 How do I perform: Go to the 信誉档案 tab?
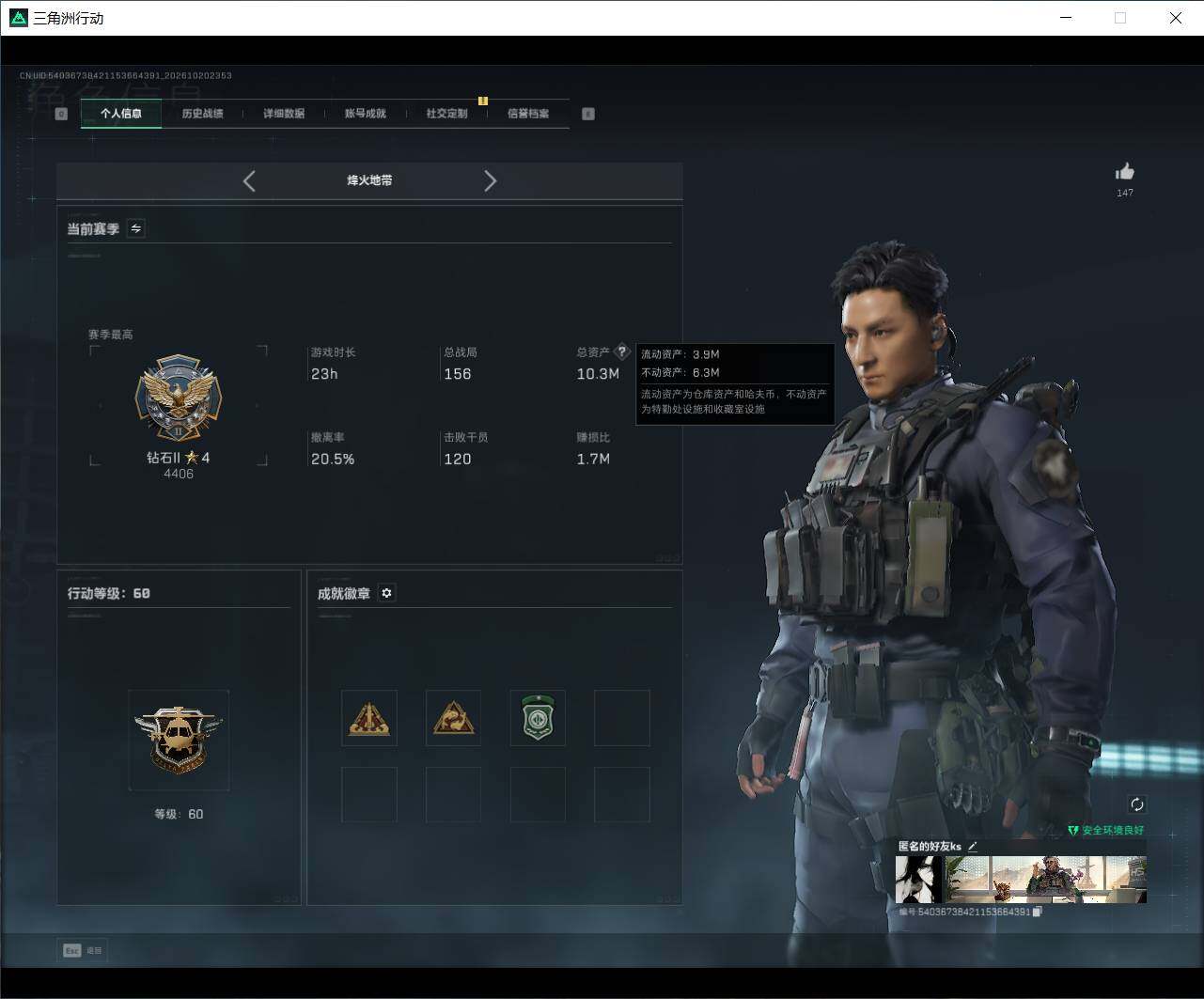pyautogui.click(x=528, y=114)
